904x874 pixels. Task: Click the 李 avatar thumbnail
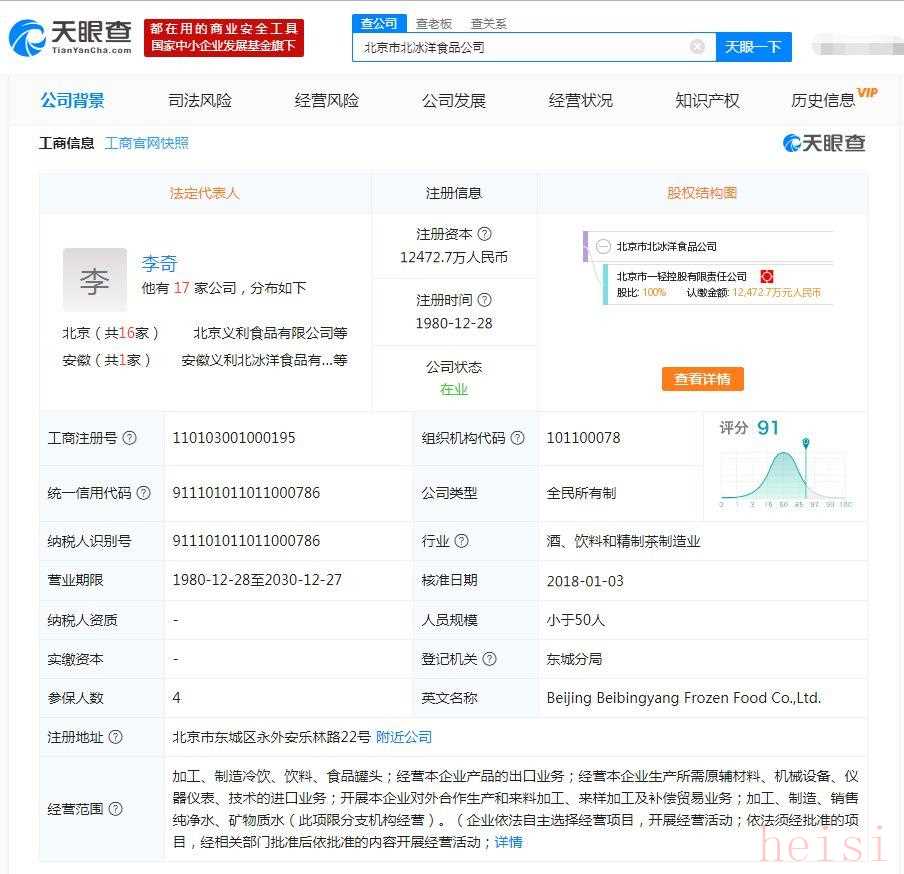(95, 280)
